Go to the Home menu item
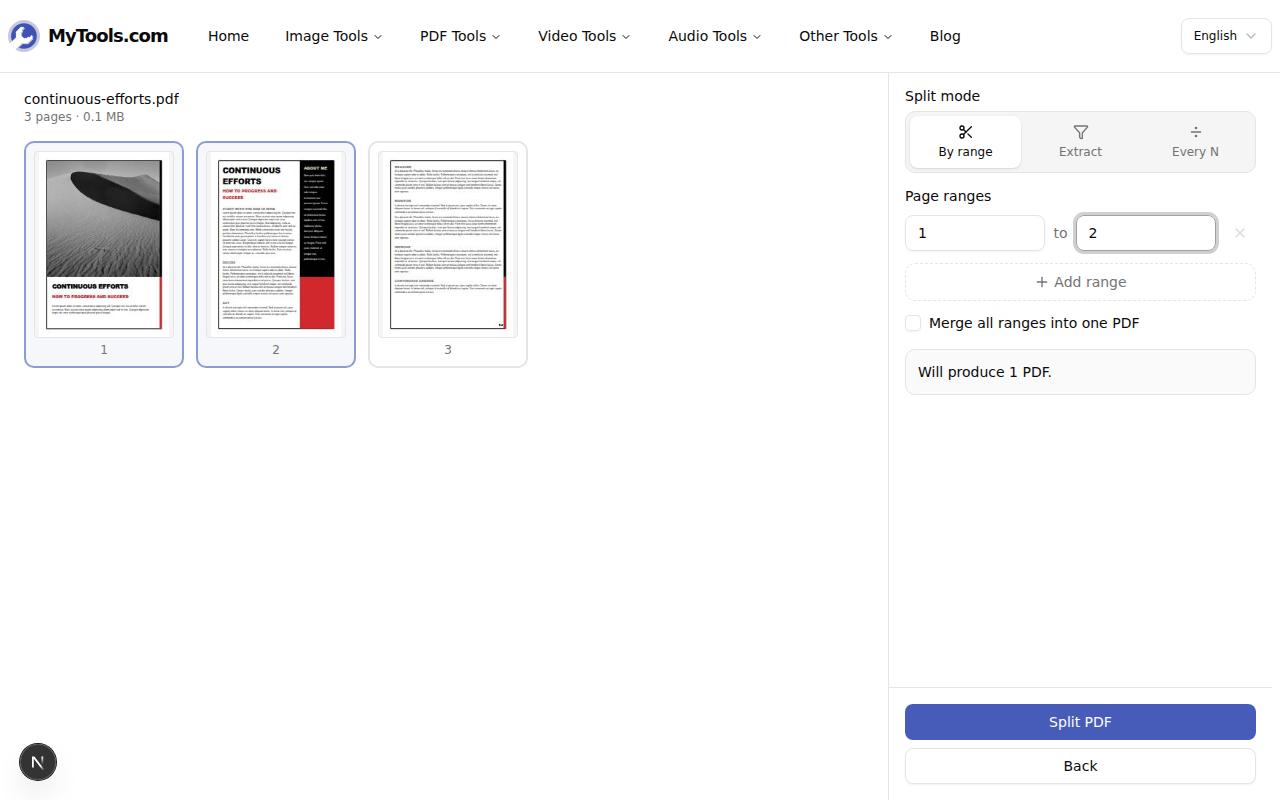1280x800 pixels. (x=228, y=35)
